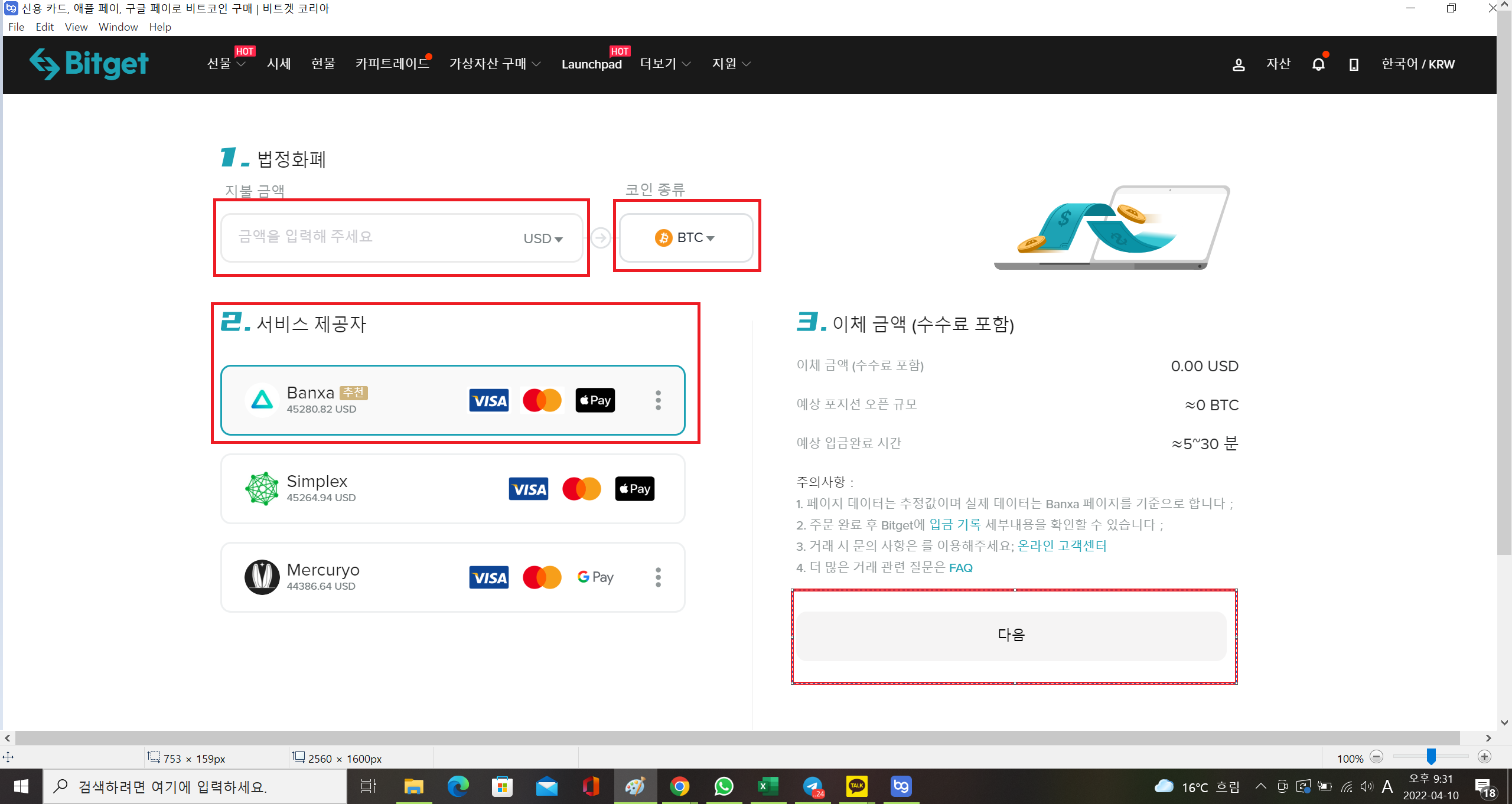
Task: Click the 다음 next button
Action: click(1011, 636)
